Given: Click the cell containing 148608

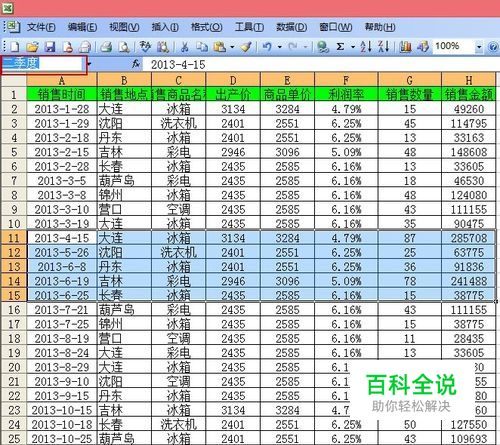Looking at the screenshot, I should (x=469, y=152).
